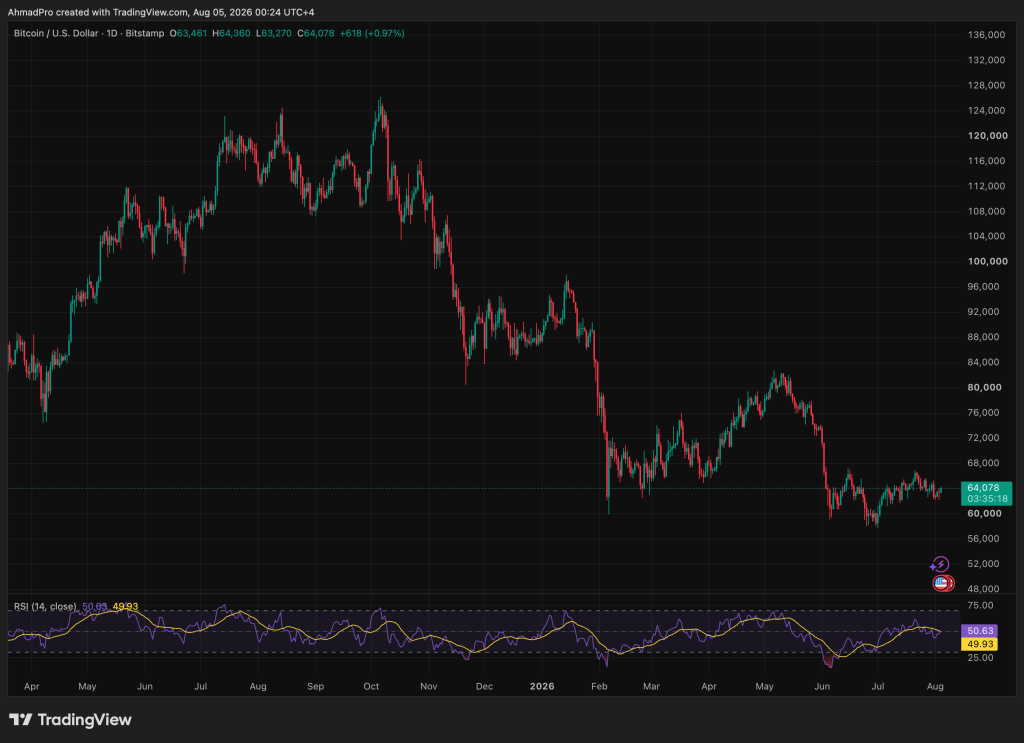Click the purple 50.63 RSI value tag
The image size is (1024, 743).
tap(980, 631)
